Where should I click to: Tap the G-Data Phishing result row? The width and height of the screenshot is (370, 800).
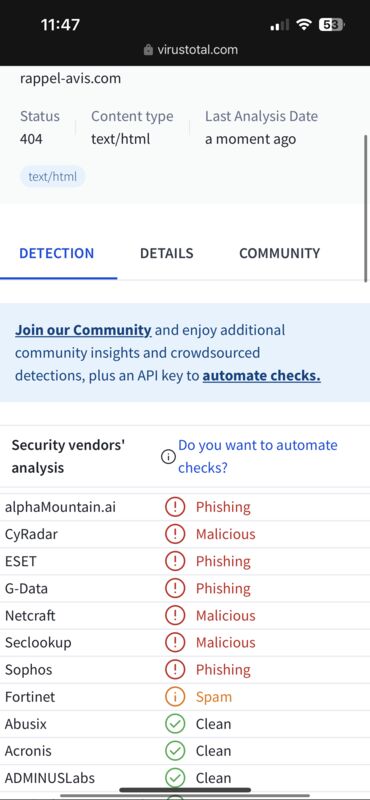(x=185, y=588)
